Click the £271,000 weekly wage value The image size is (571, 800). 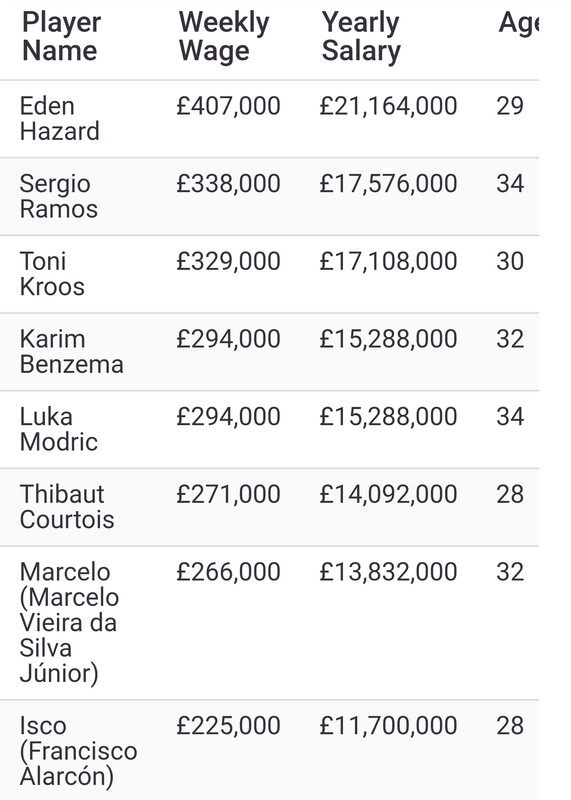coord(228,494)
